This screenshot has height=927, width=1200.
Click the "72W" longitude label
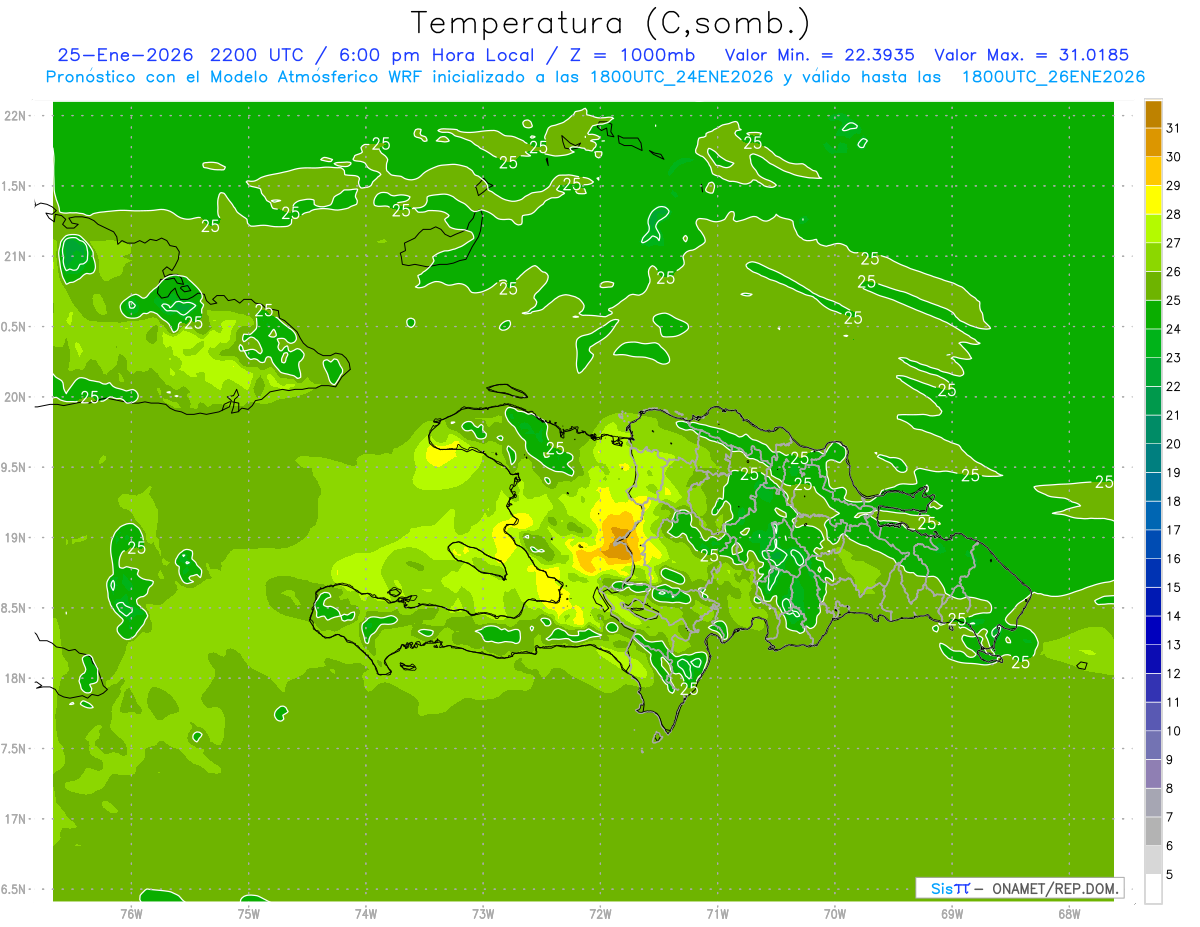[600, 913]
